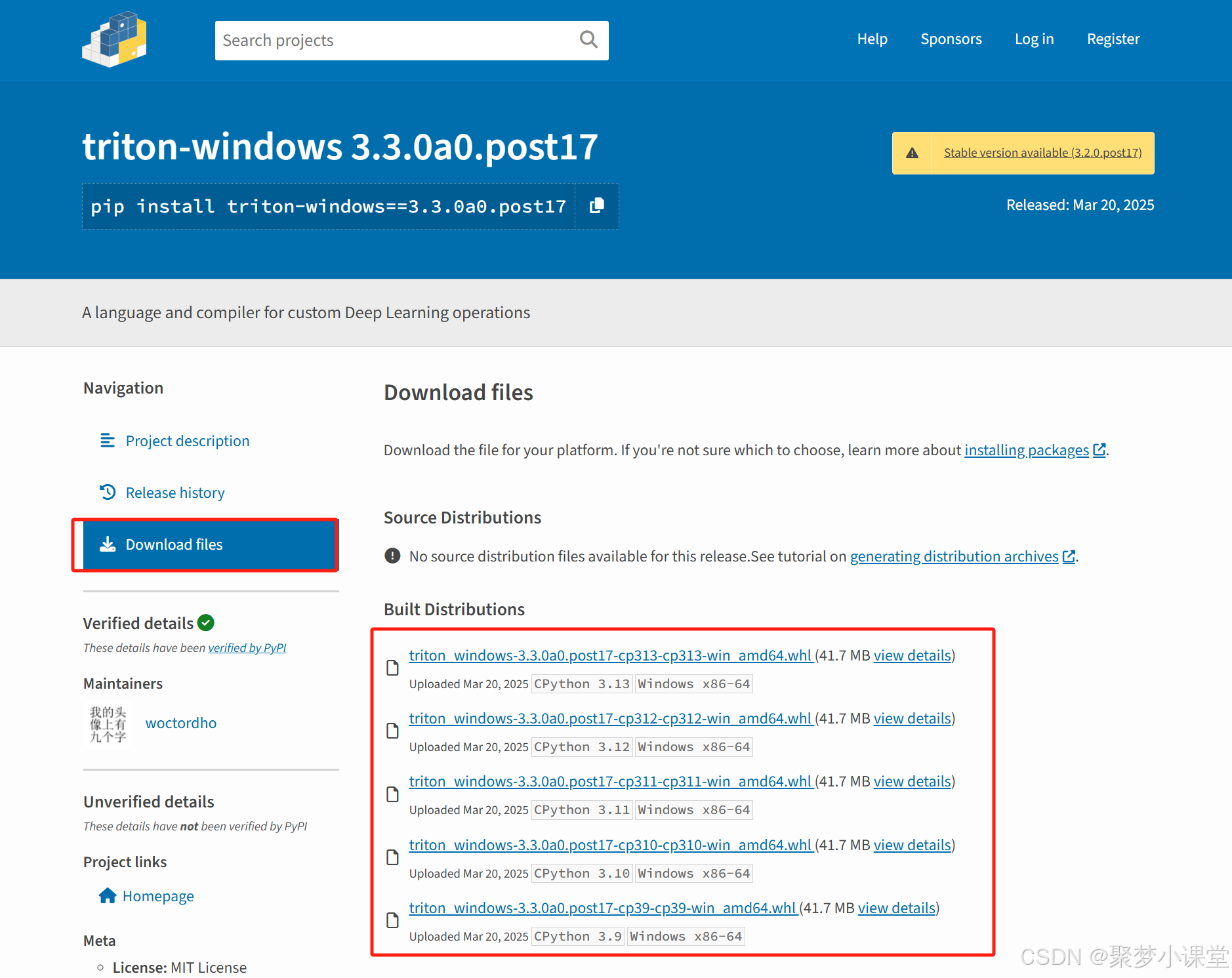Open the Log in page

1034,39
